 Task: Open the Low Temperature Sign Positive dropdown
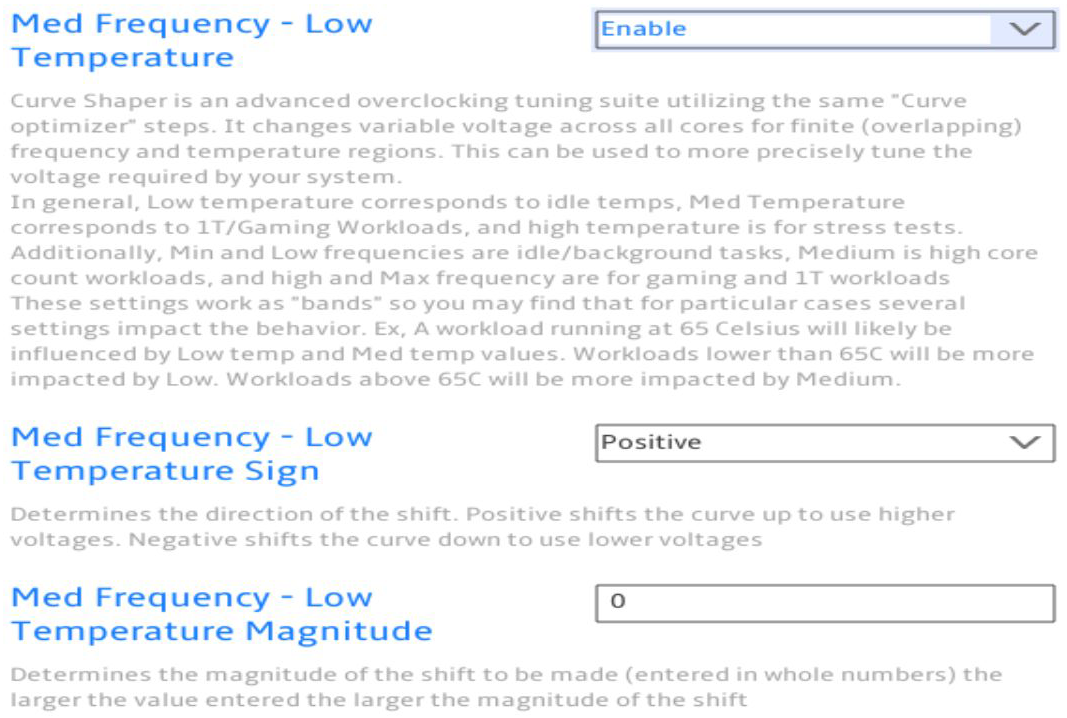pos(825,443)
